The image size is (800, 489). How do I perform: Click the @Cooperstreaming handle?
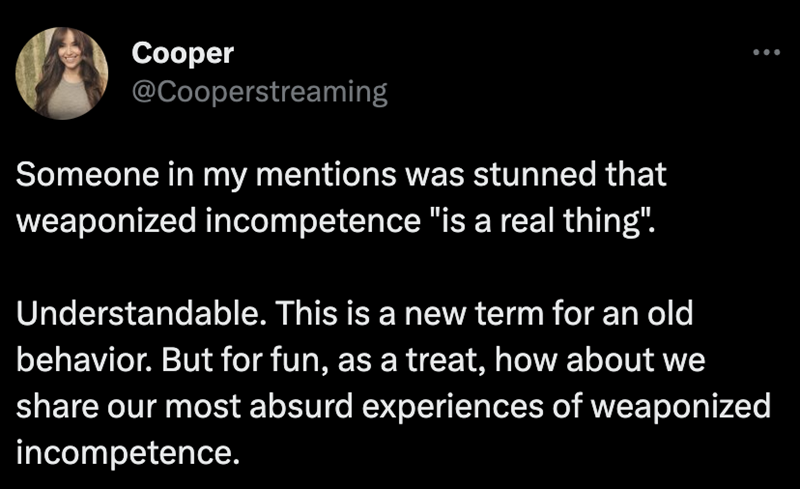click(x=259, y=92)
